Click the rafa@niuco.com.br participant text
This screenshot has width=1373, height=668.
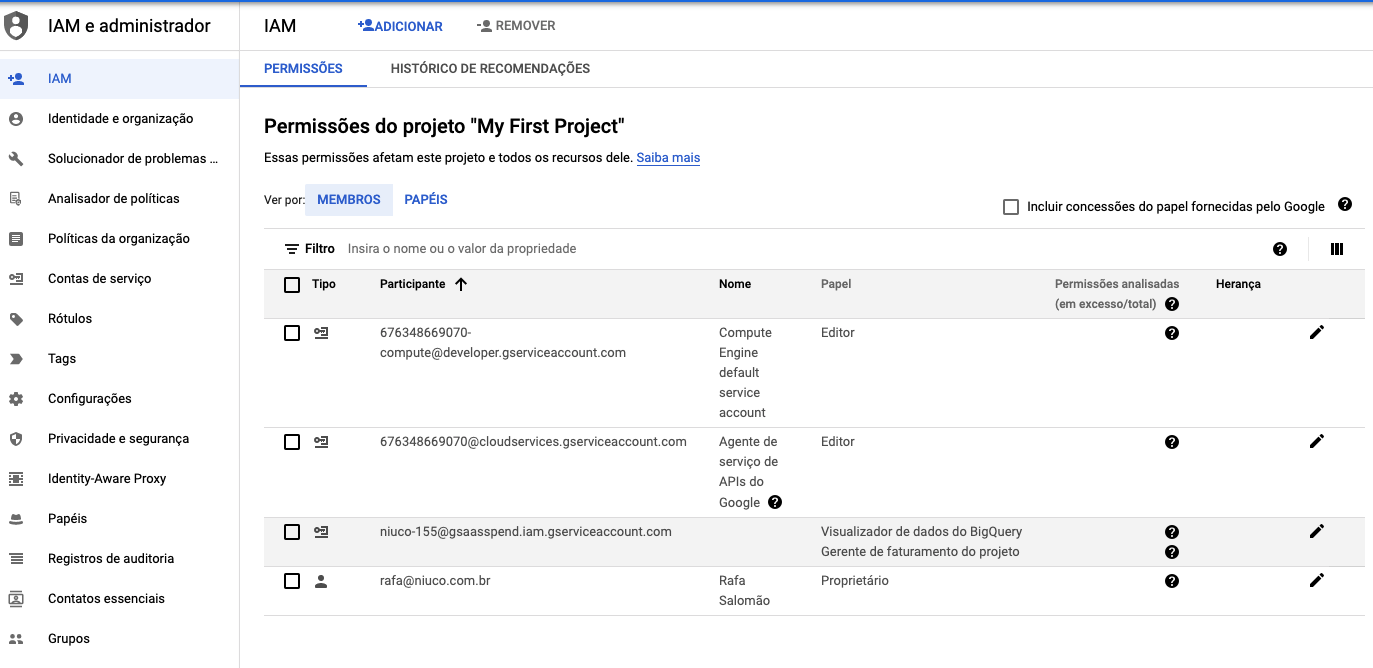tap(435, 581)
